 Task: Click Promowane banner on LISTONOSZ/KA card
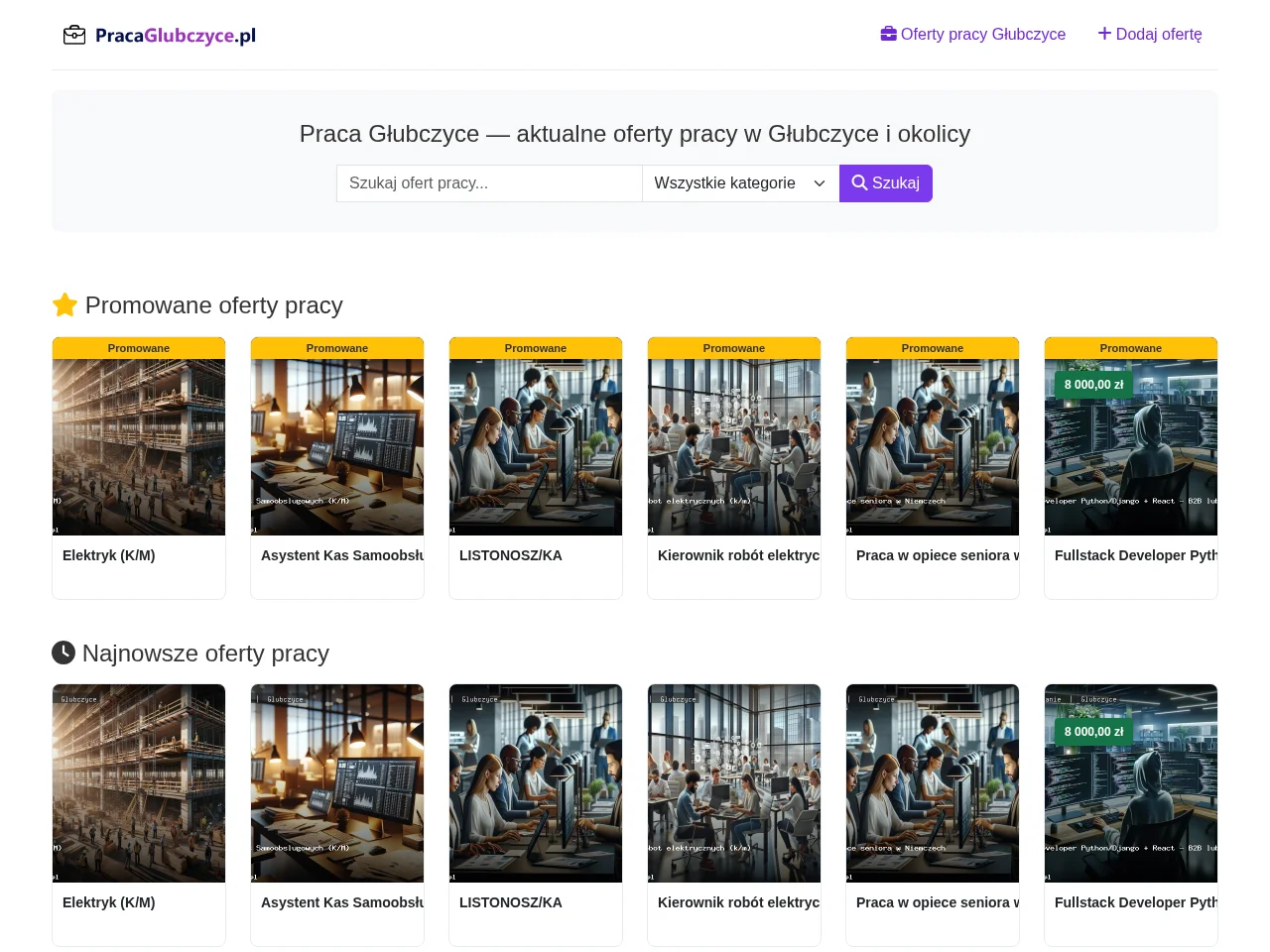pos(536,348)
